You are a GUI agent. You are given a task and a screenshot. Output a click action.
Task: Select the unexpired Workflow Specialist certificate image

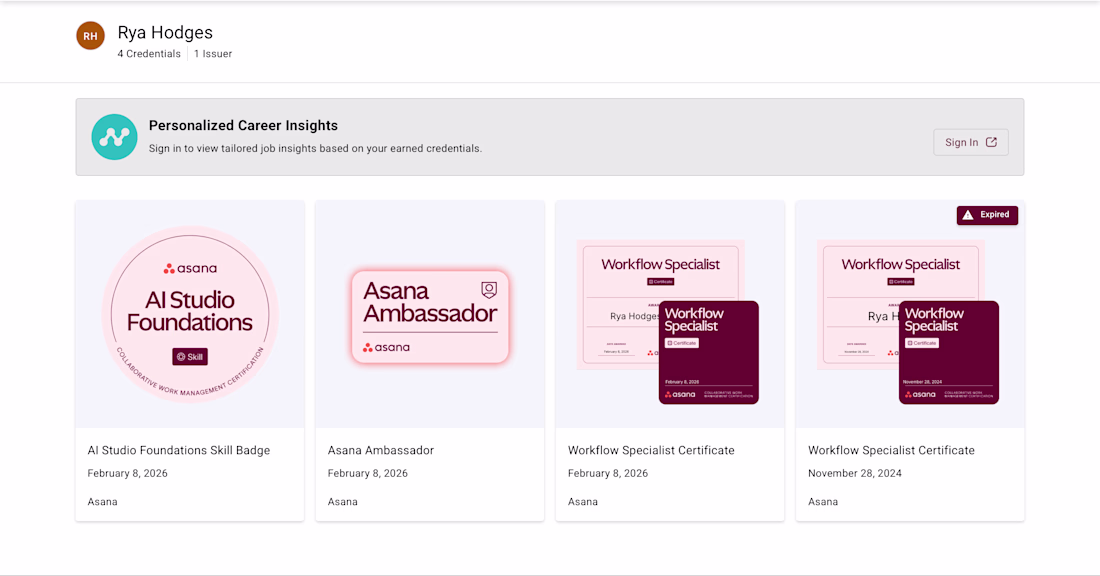click(x=668, y=320)
